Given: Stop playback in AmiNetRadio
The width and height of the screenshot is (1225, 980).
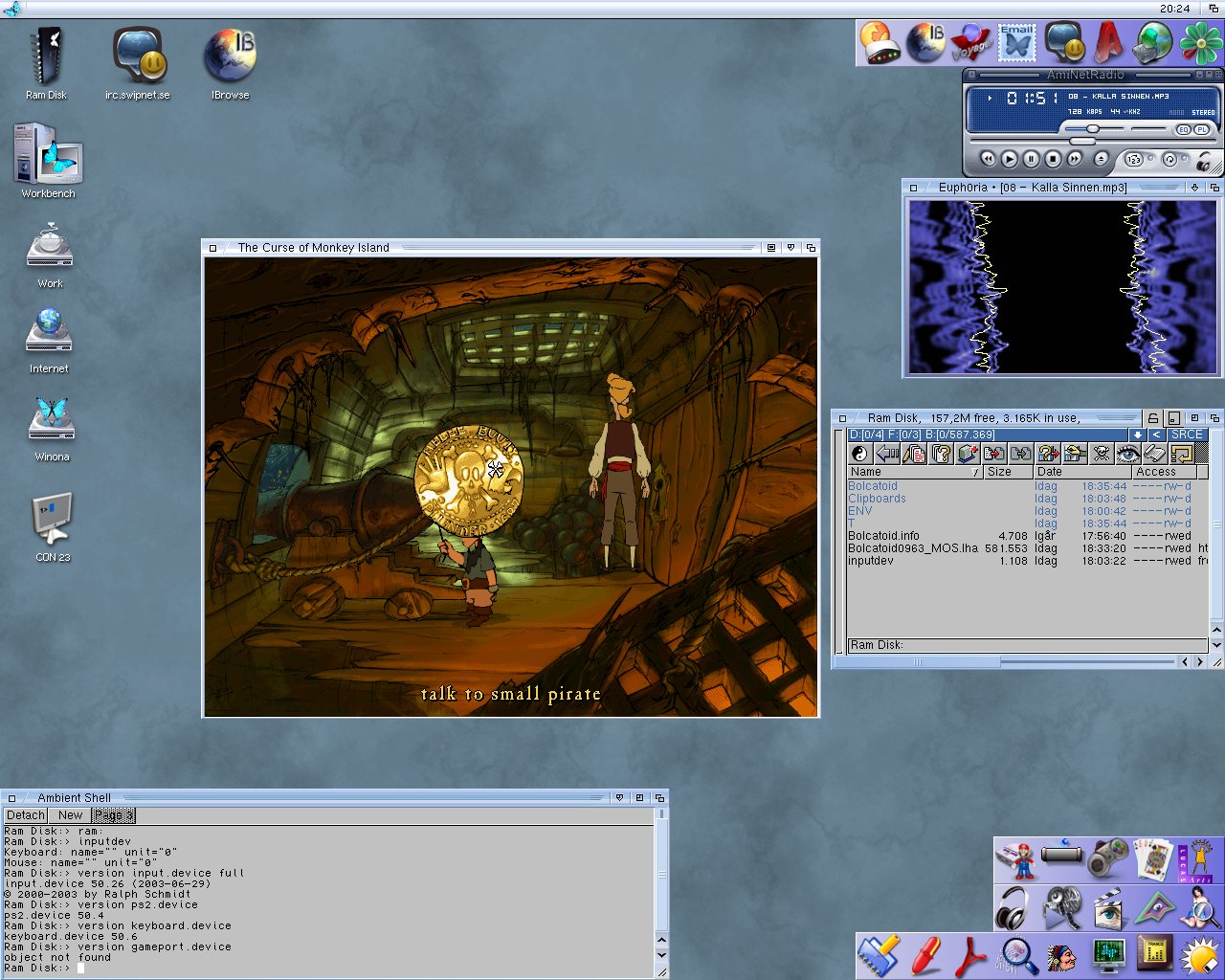Looking at the screenshot, I should pos(1053,159).
